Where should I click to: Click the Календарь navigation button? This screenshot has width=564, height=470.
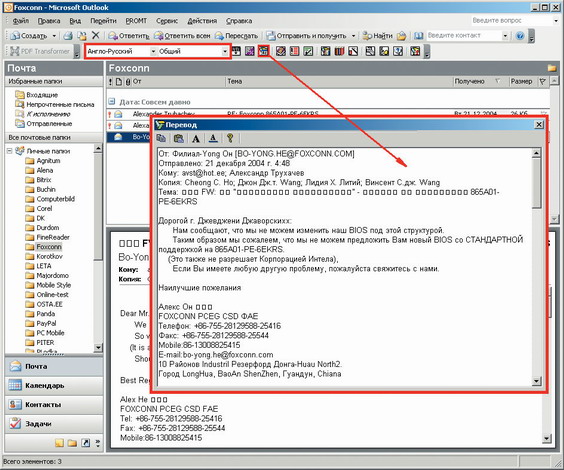coord(54,385)
